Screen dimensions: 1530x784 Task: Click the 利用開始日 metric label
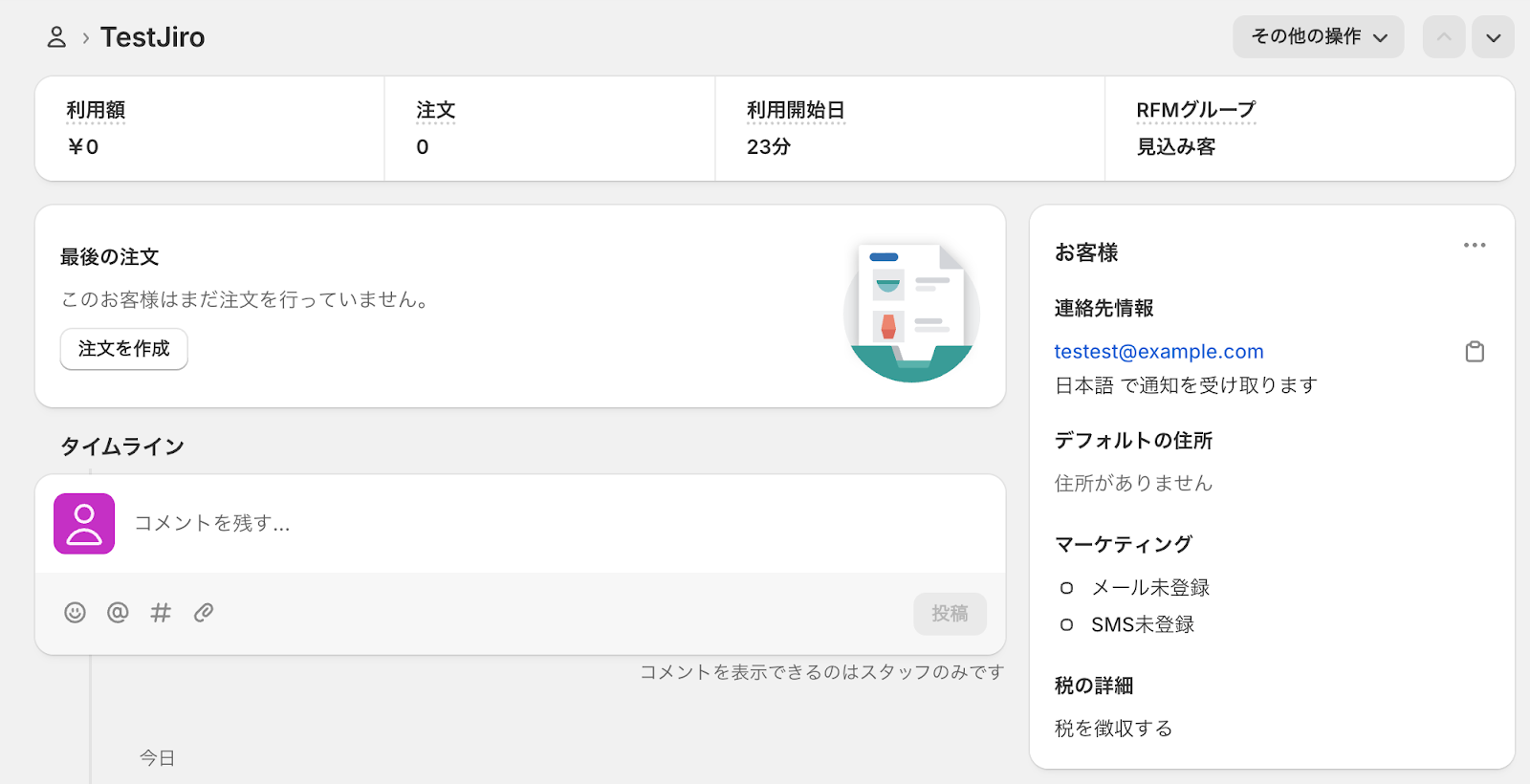(796, 111)
